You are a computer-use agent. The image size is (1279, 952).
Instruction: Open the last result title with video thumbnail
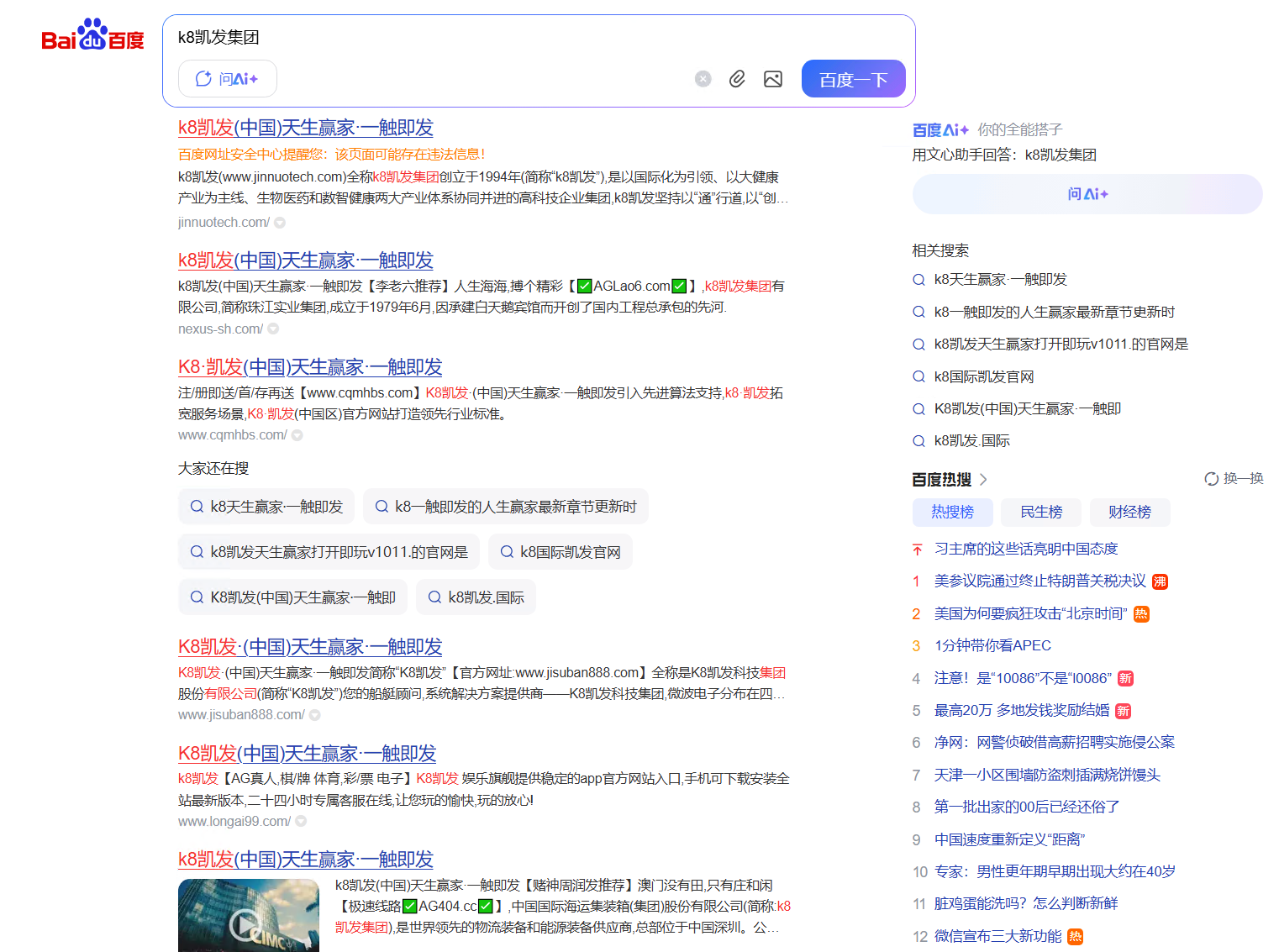(x=306, y=860)
